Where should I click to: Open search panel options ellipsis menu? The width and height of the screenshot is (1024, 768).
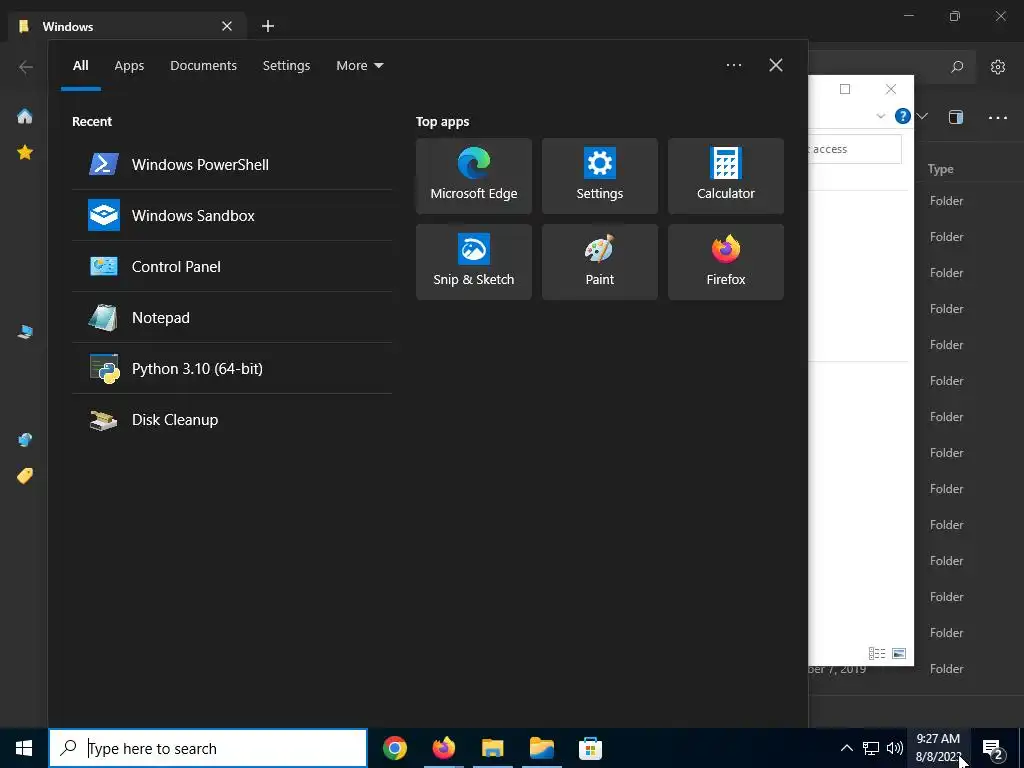pyautogui.click(x=733, y=65)
